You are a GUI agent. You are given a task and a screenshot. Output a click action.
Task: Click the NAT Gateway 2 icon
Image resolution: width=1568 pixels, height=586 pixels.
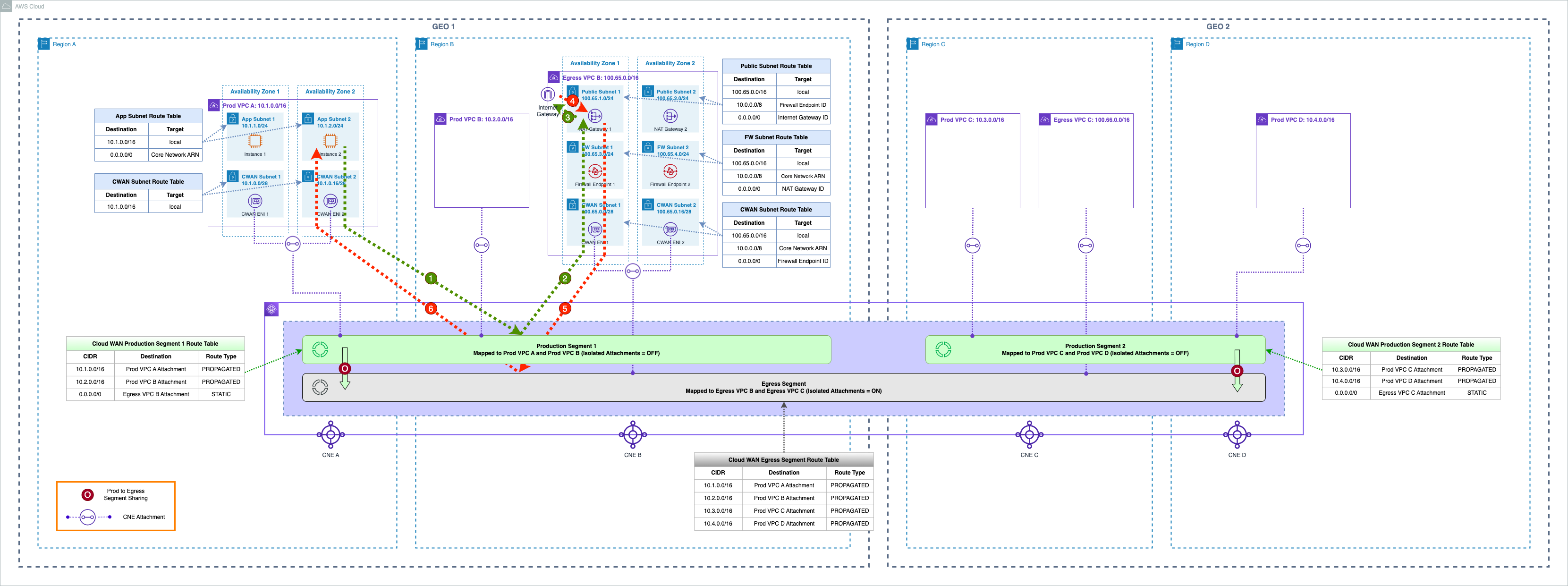tap(670, 116)
